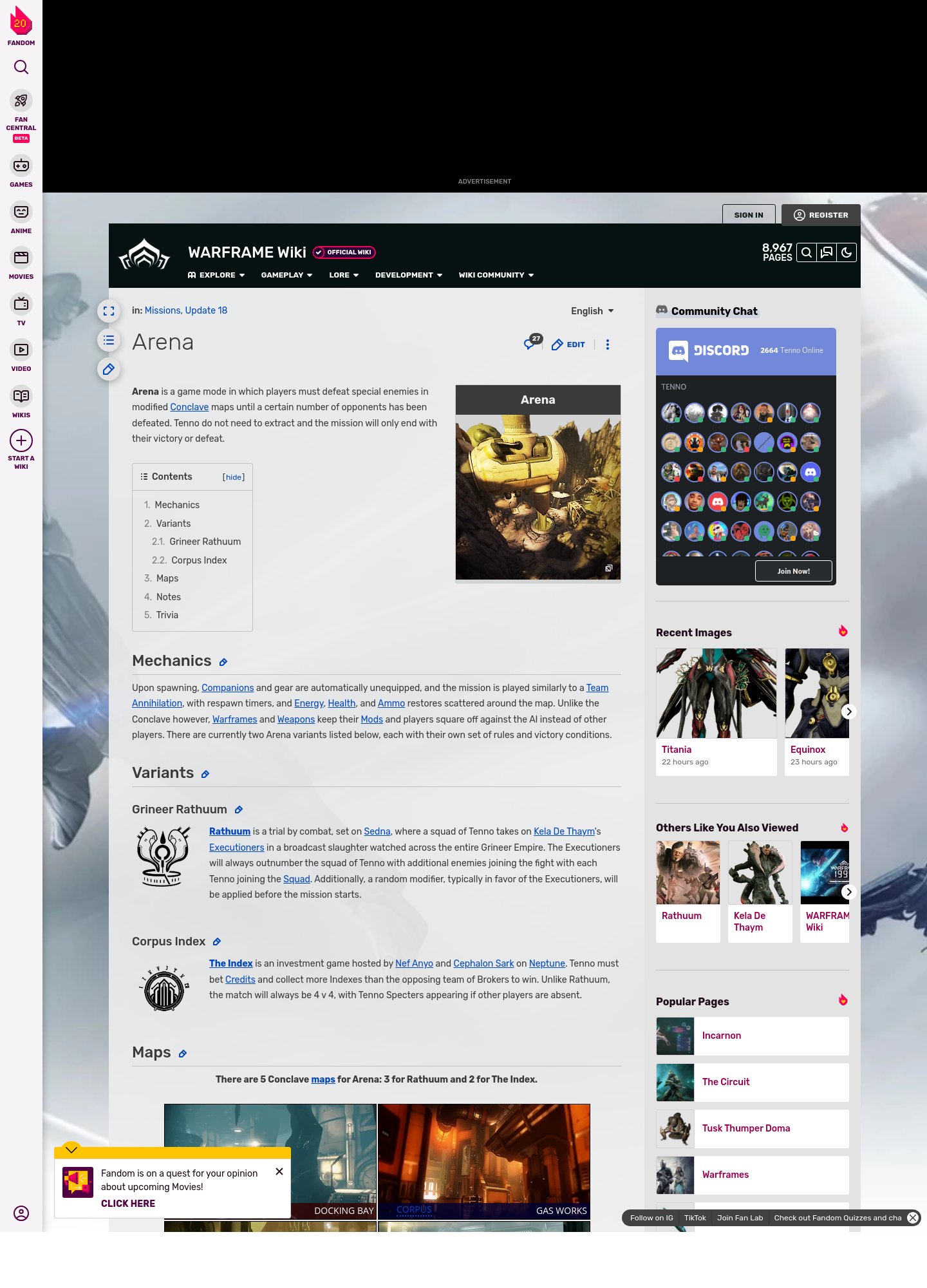Image resolution: width=927 pixels, height=1288 pixels.
Task: Edit the Mechanics section pencil
Action: (223, 663)
